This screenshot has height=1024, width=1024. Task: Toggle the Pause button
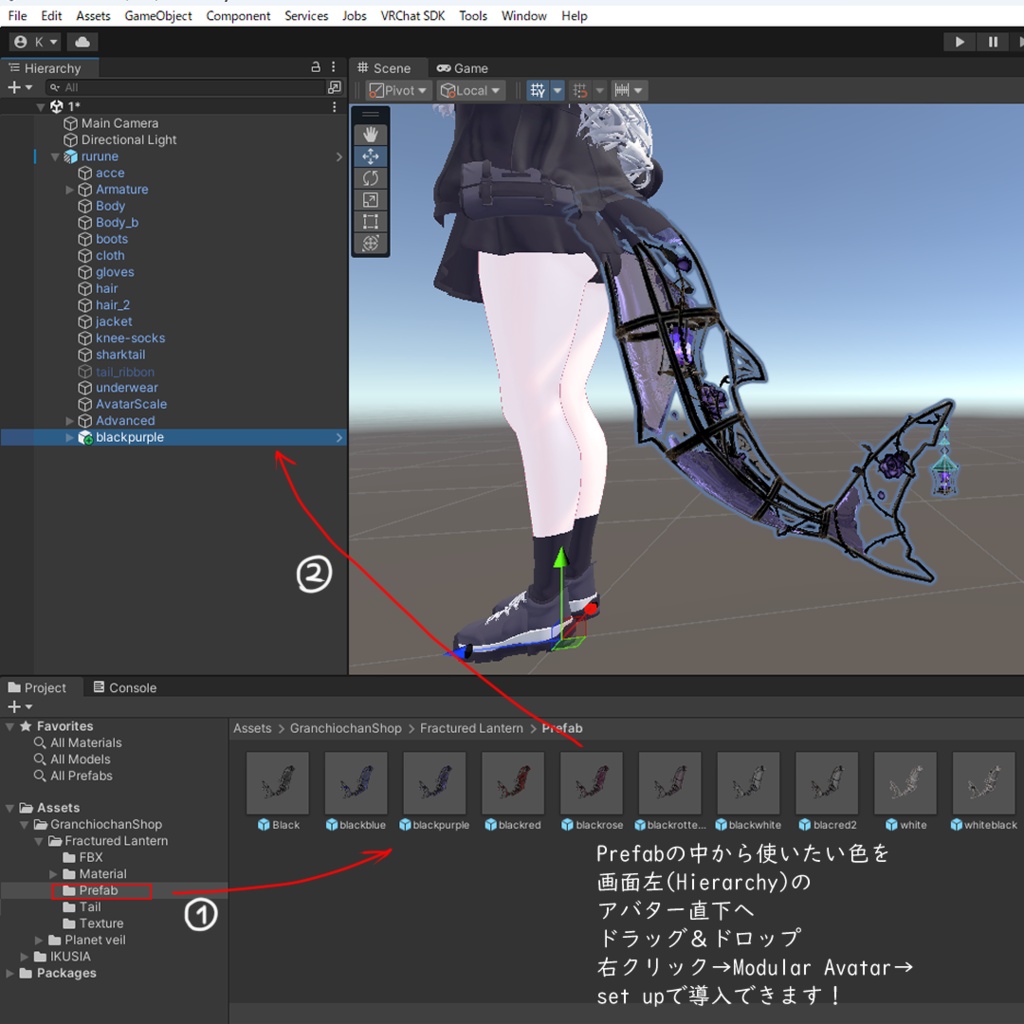pos(993,42)
